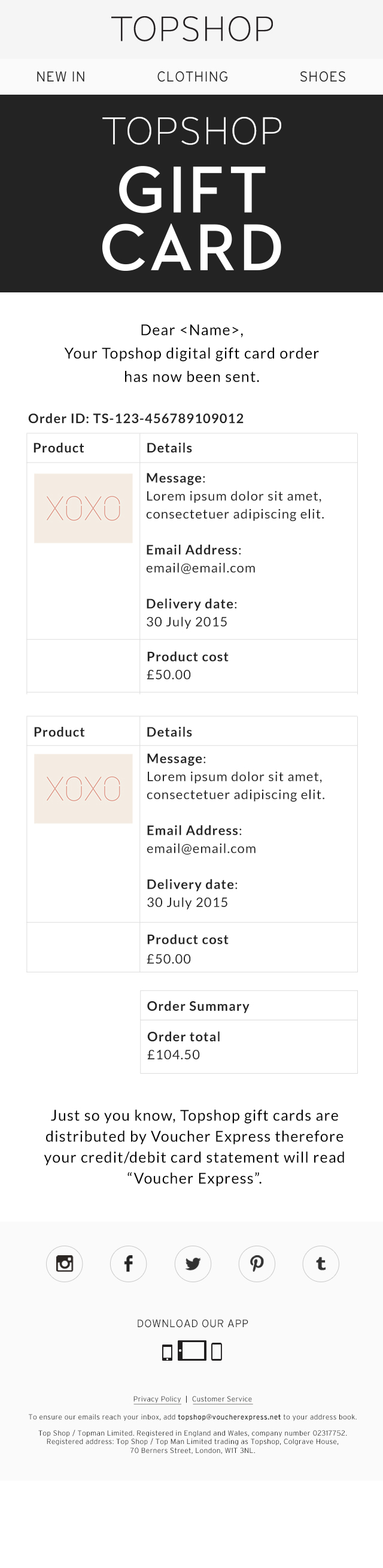Click the Facebook social icon

point(128,1263)
